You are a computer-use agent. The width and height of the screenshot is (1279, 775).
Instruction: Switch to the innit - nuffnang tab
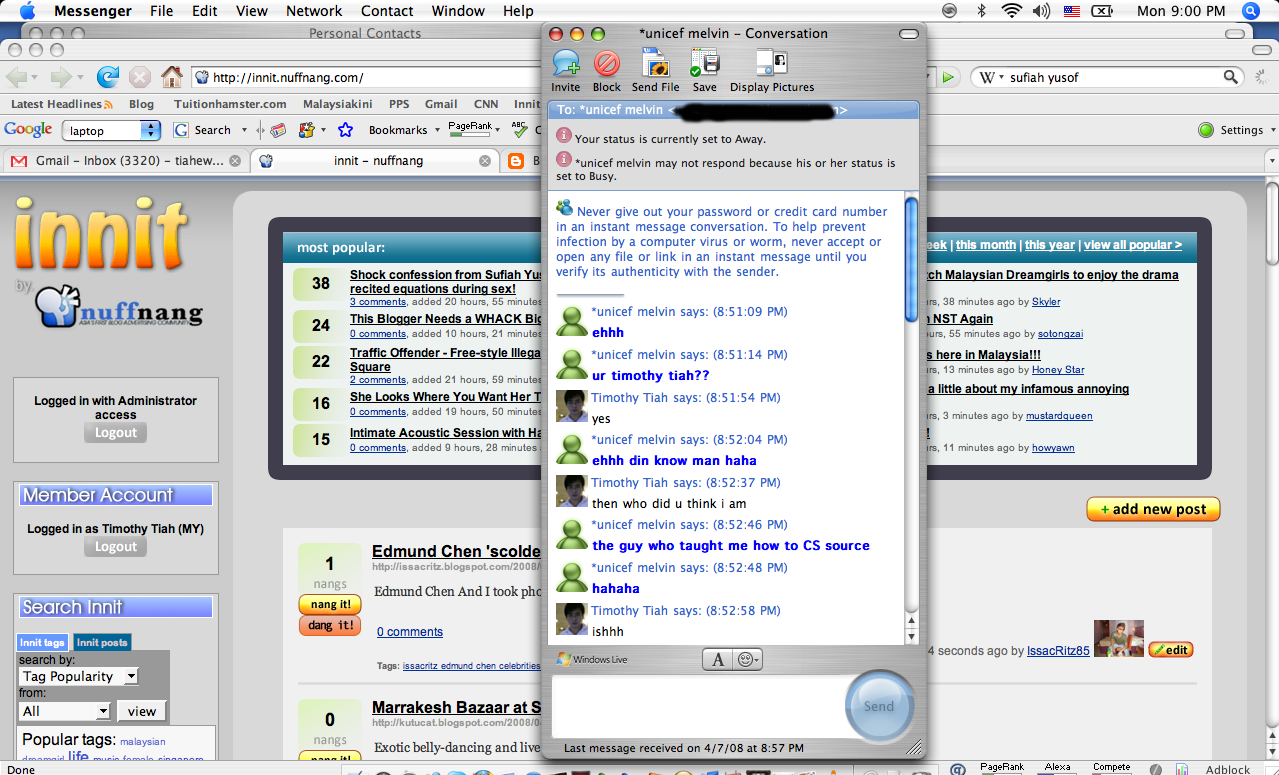[376, 160]
